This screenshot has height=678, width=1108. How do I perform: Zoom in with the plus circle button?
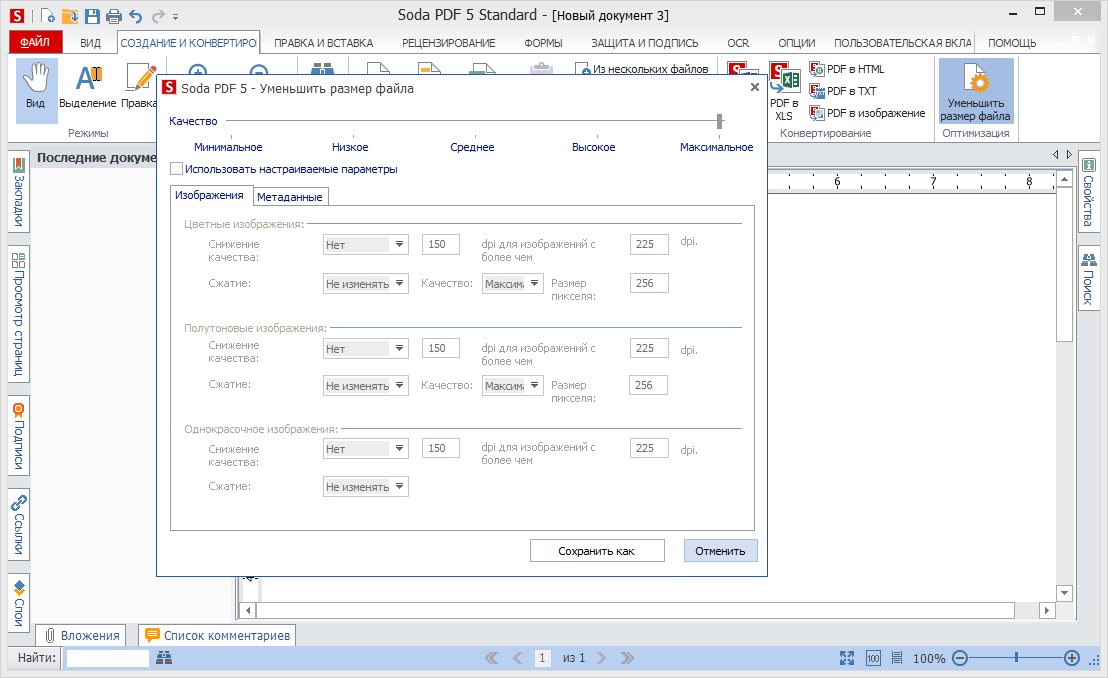(1071, 658)
